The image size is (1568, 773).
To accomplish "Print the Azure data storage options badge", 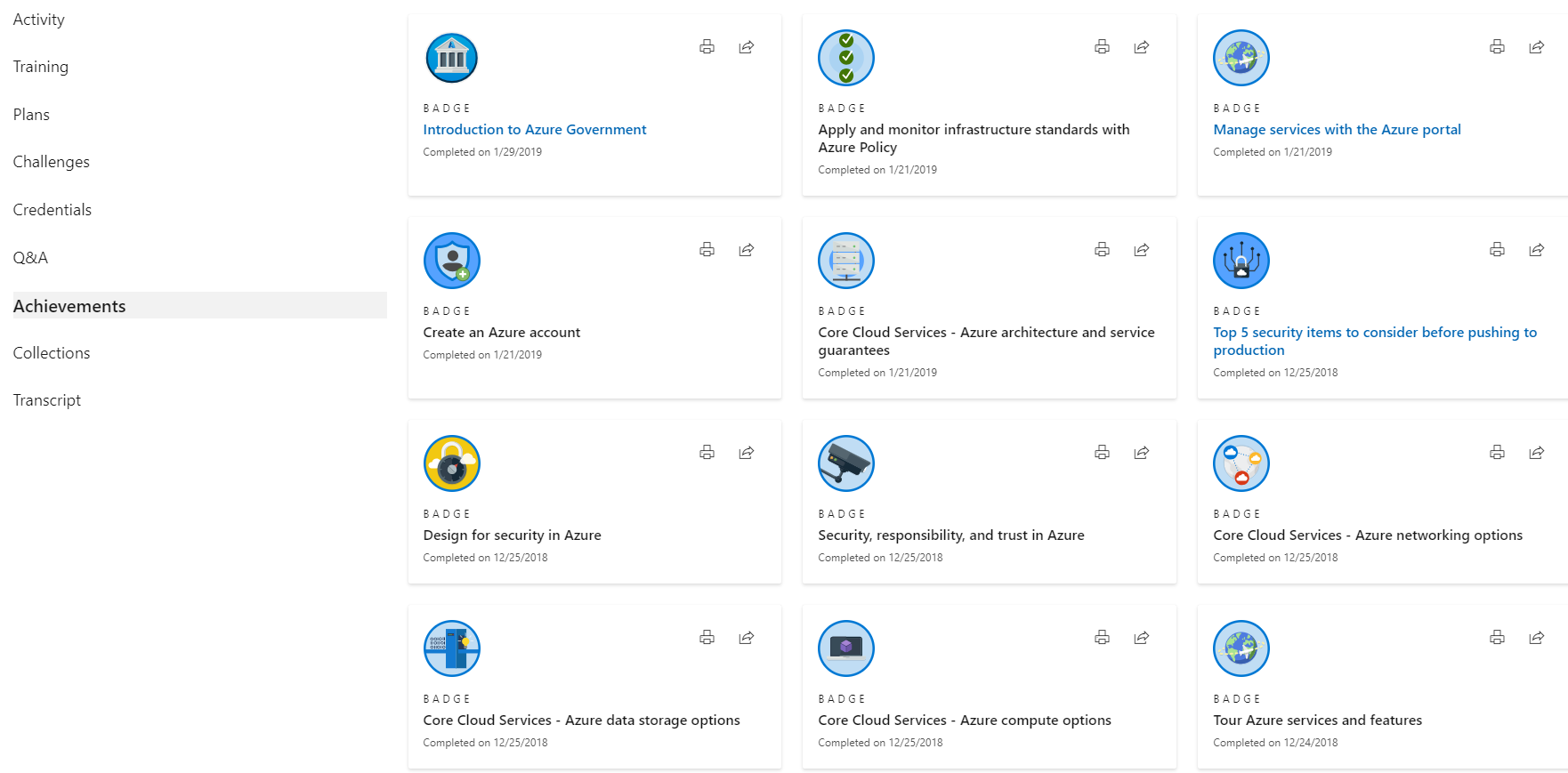I will [707, 638].
